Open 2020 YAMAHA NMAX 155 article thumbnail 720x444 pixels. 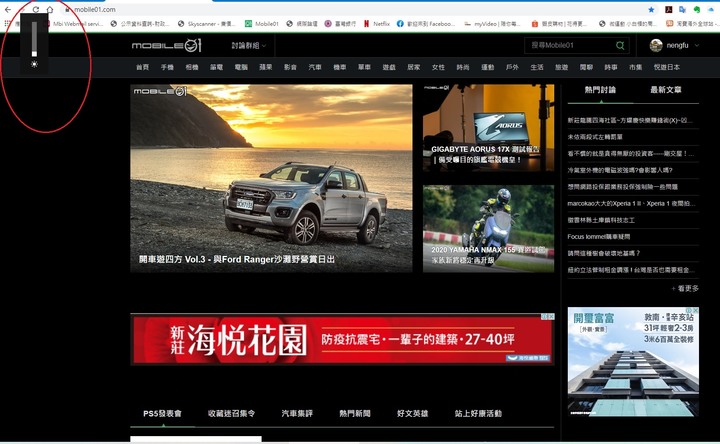point(489,229)
